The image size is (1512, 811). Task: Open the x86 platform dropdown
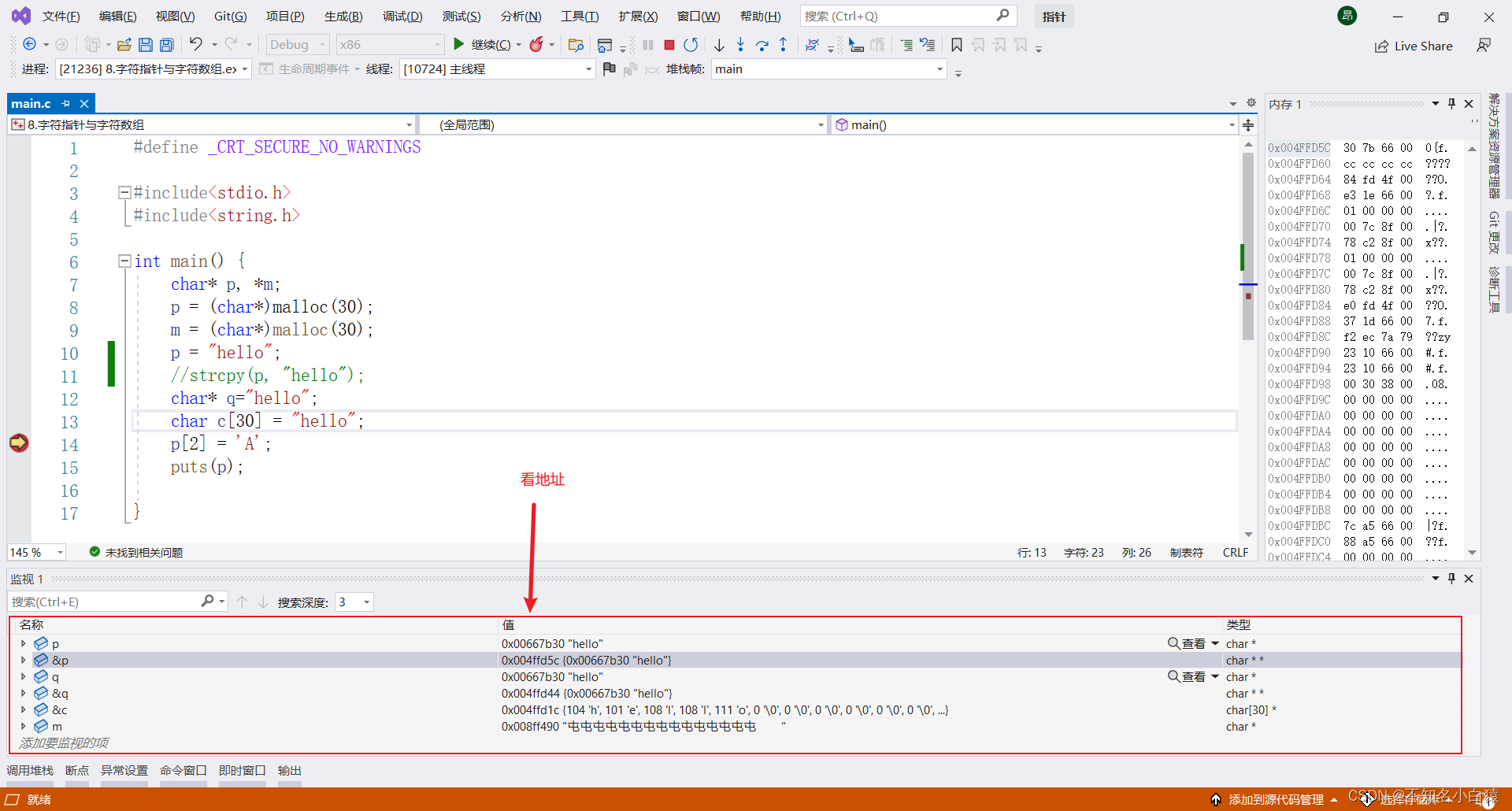pyautogui.click(x=390, y=45)
